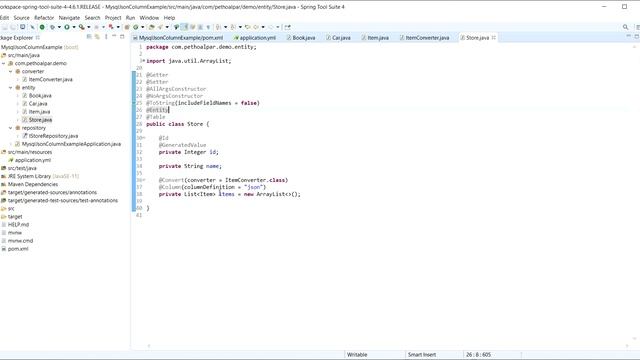Switch to the application.yml tab
The width and height of the screenshot is (640, 360).
point(255,38)
